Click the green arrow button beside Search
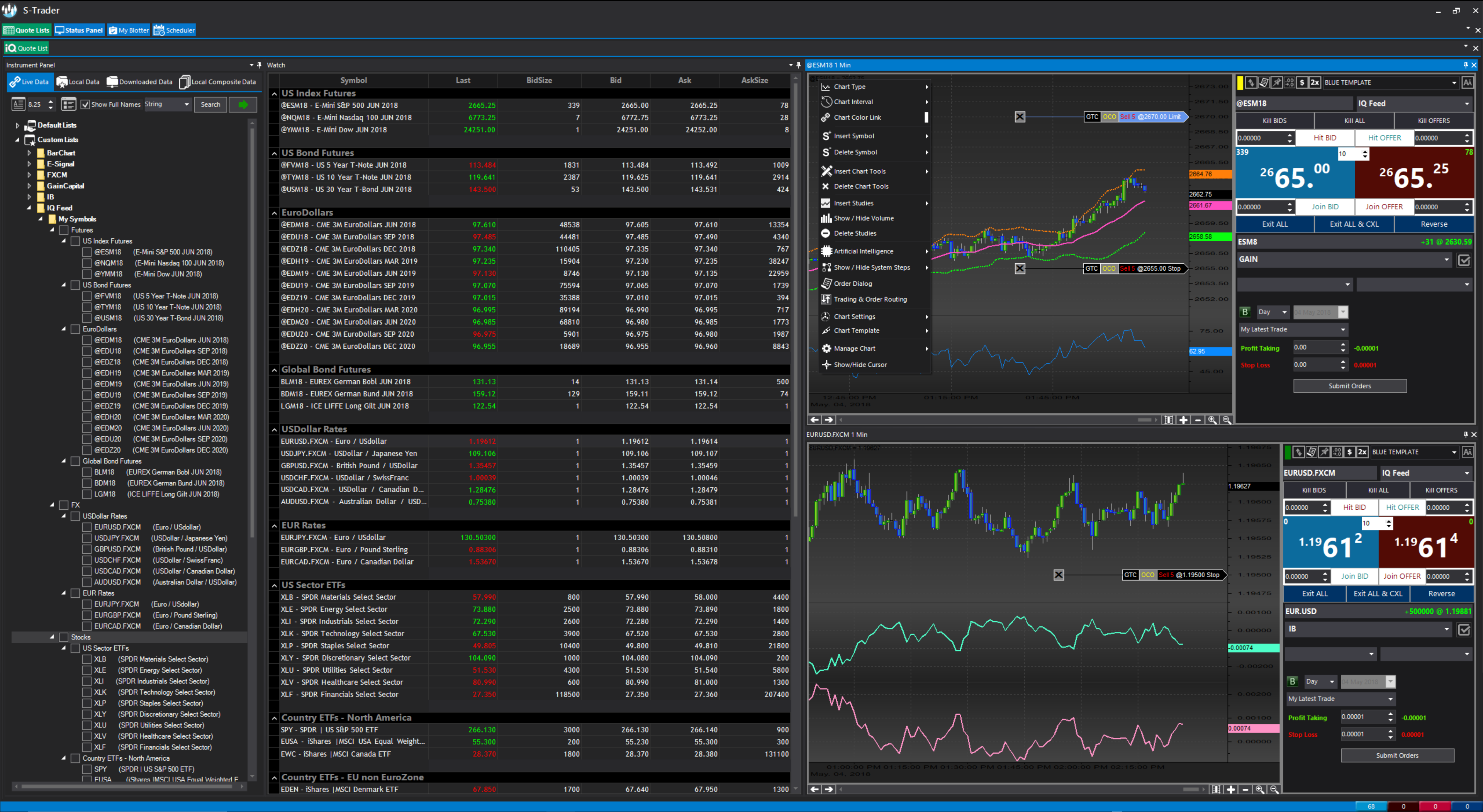The height and width of the screenshot is (812, 1483). coord(243,105)
